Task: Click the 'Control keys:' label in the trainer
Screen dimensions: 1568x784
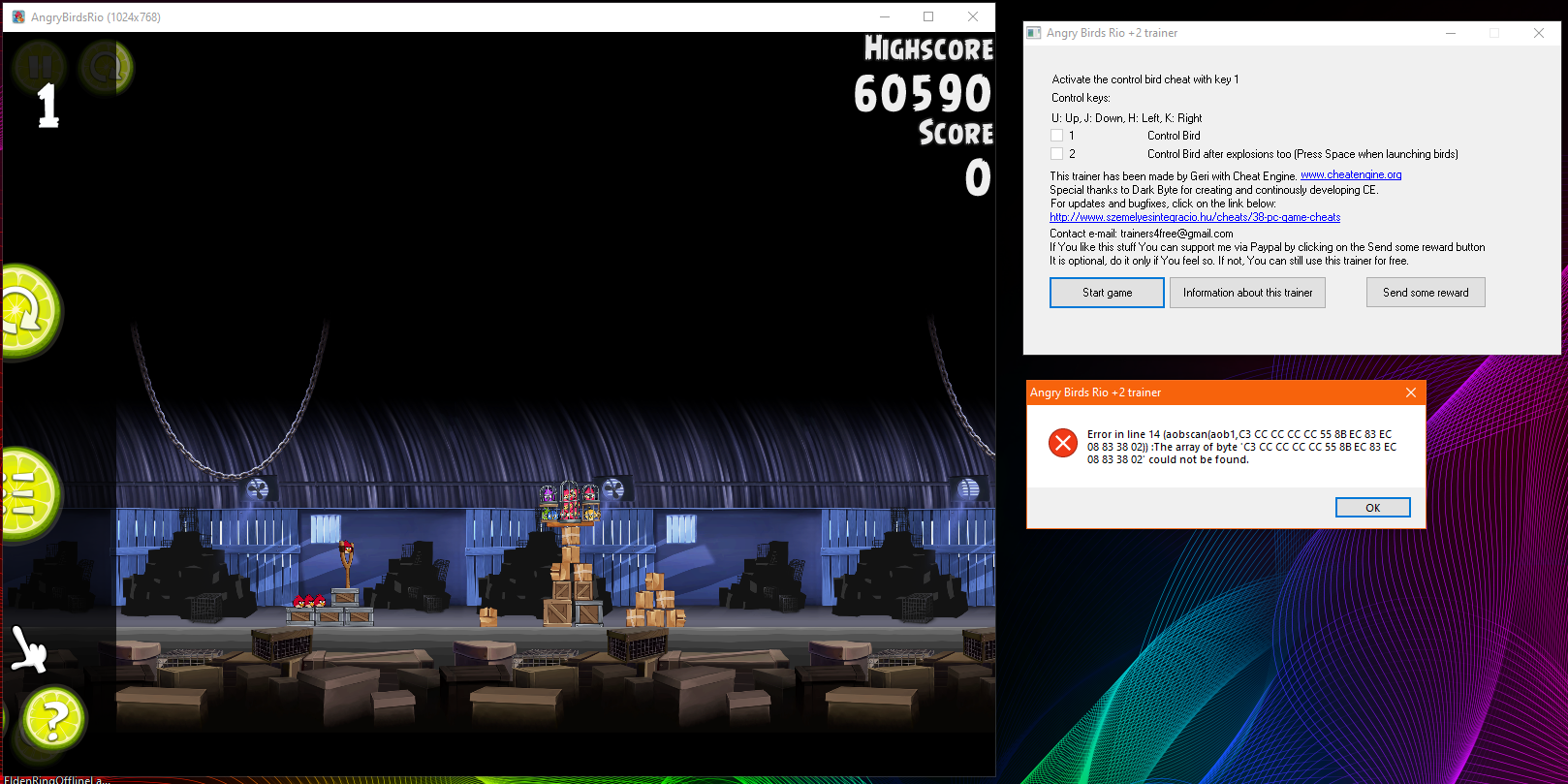Action: click(1081, 98)
